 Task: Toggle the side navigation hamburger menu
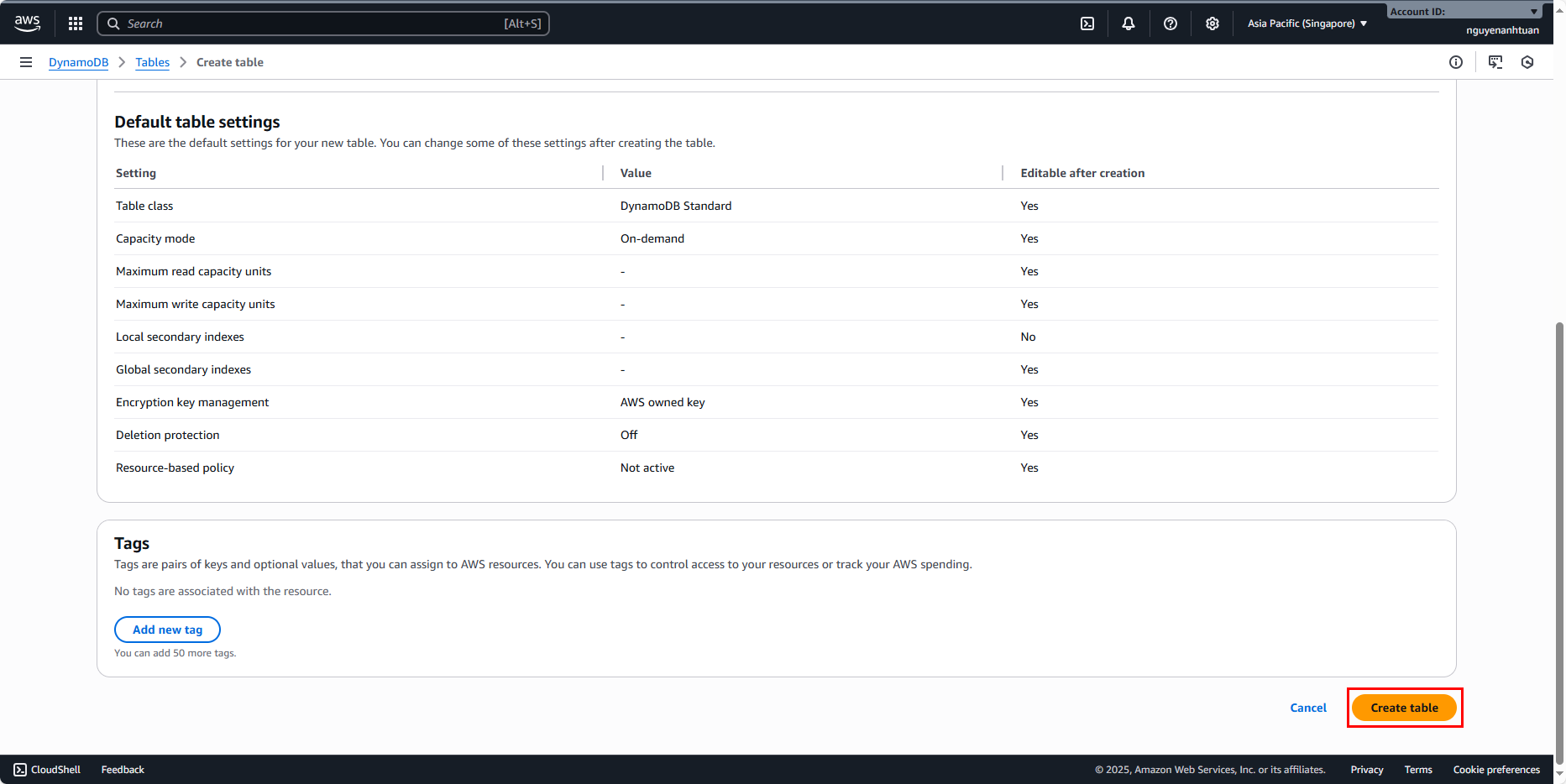[26, 62]
